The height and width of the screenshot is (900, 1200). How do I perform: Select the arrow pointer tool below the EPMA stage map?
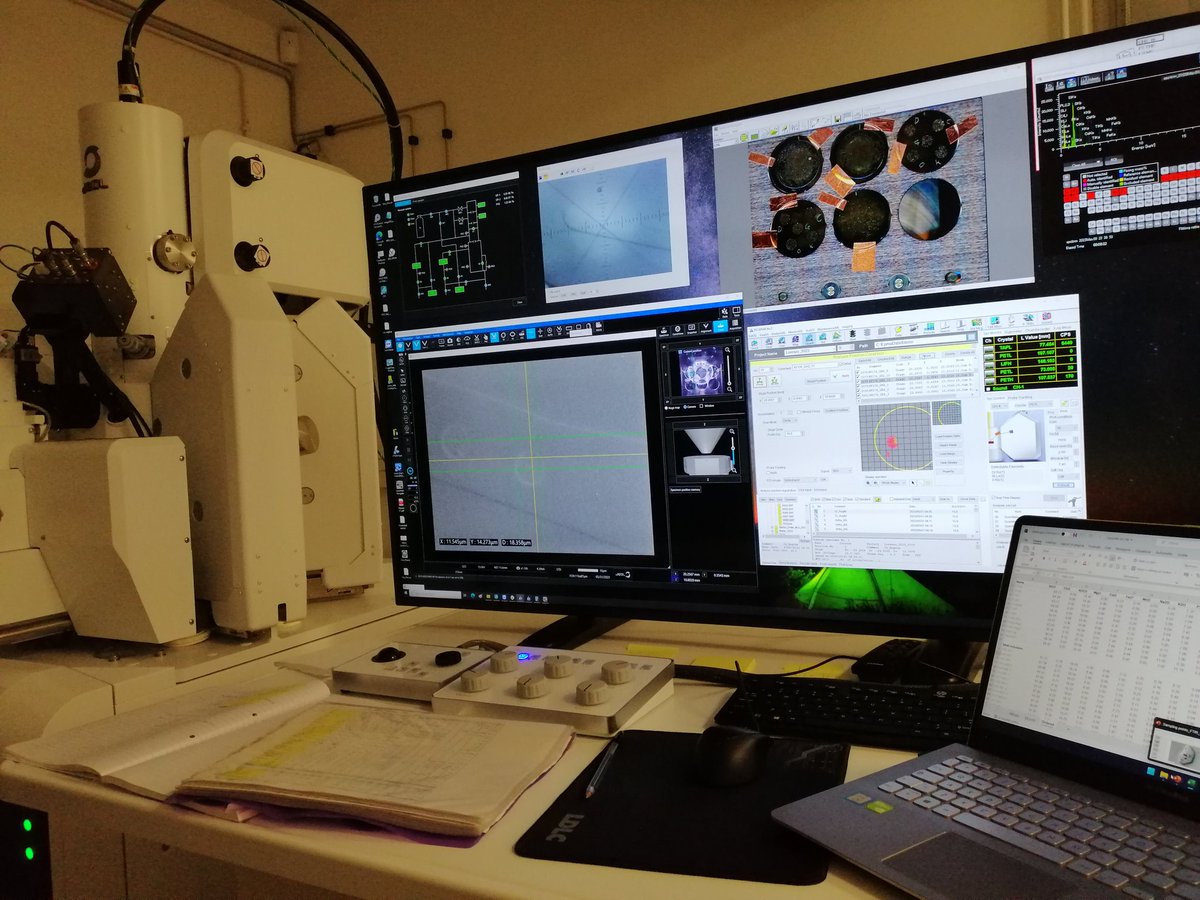[x=913, y=483]
